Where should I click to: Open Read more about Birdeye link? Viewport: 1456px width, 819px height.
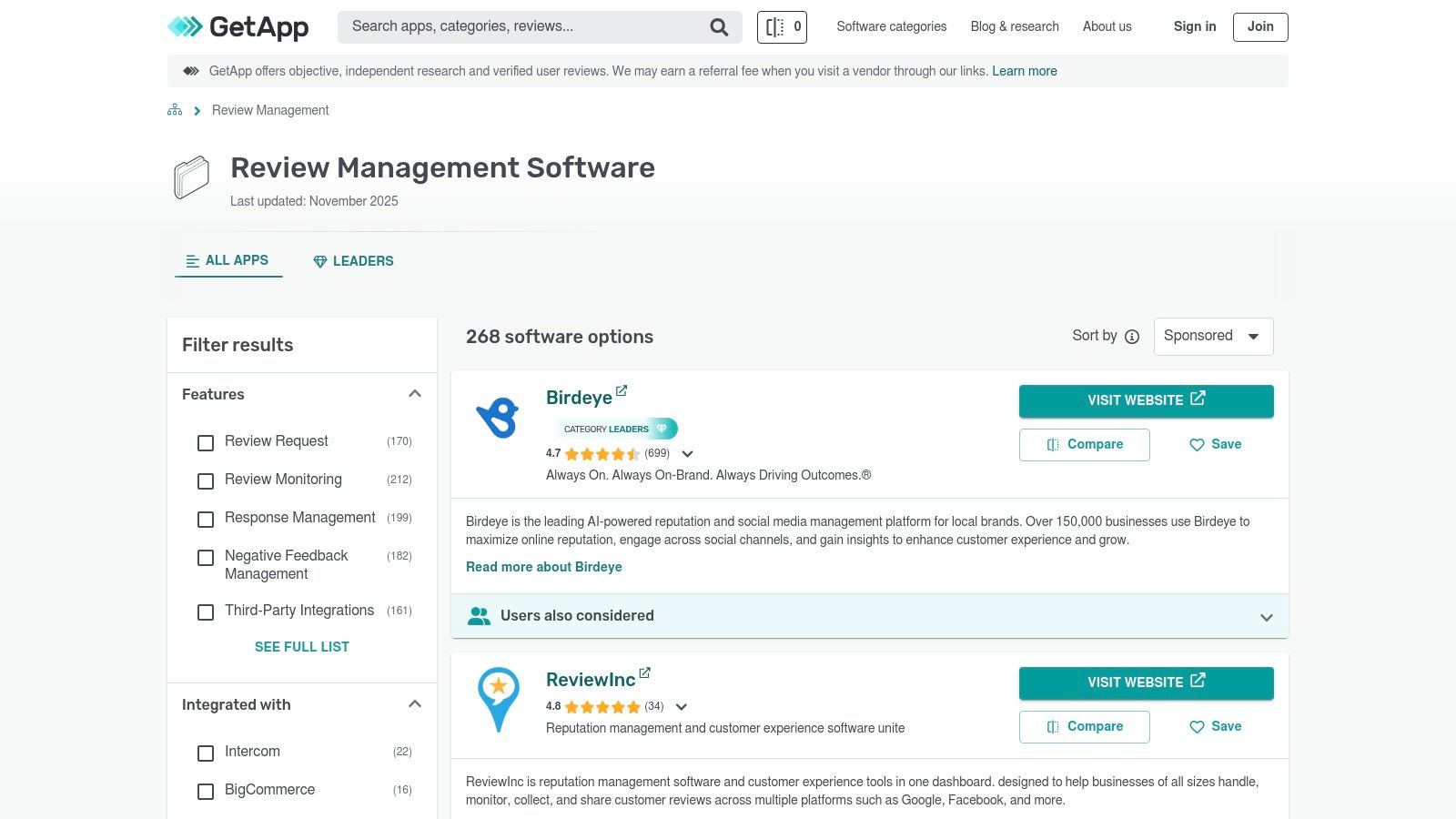click(544, 567)
